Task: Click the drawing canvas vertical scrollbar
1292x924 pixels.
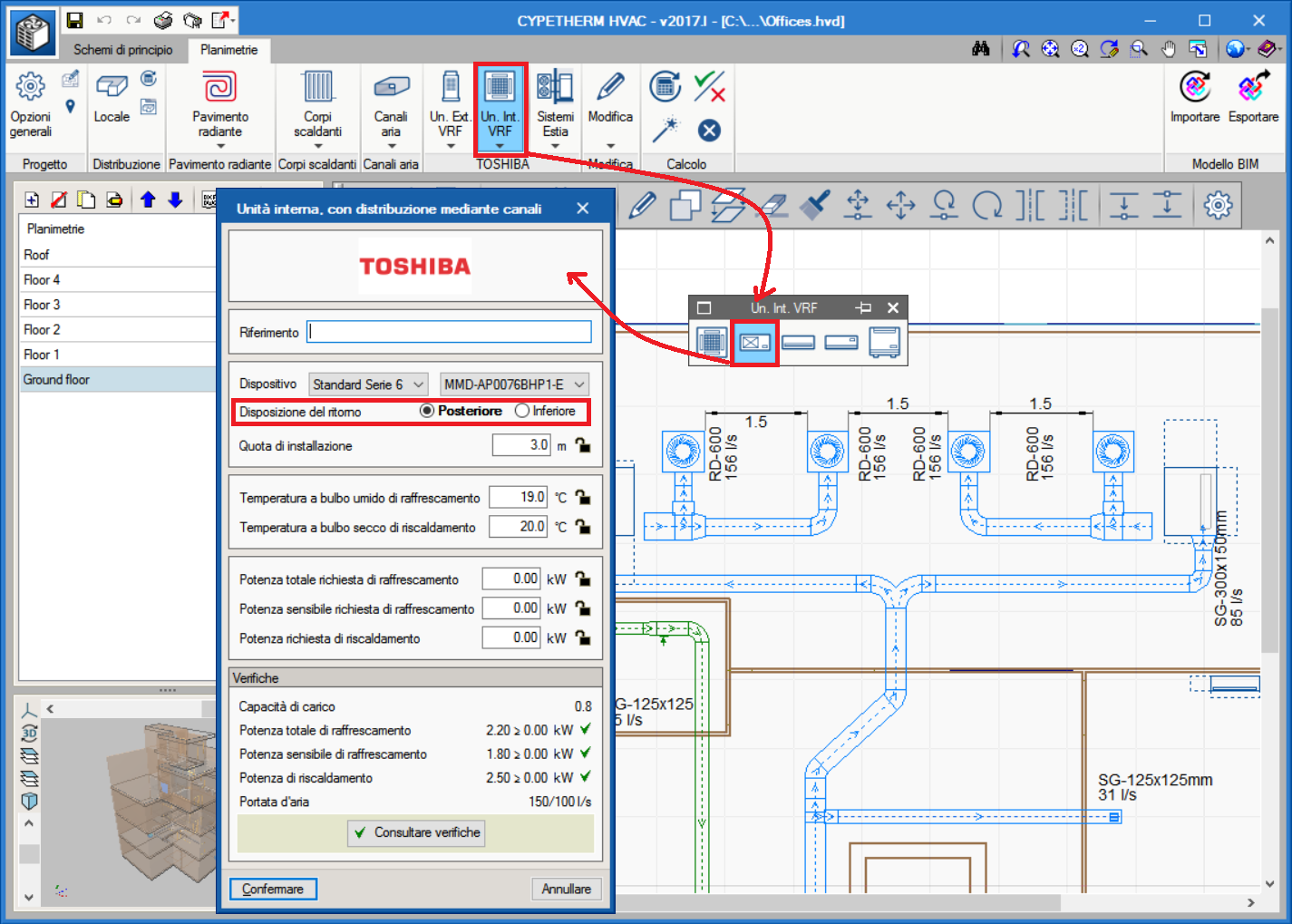Action: [x=1269, y=479]
